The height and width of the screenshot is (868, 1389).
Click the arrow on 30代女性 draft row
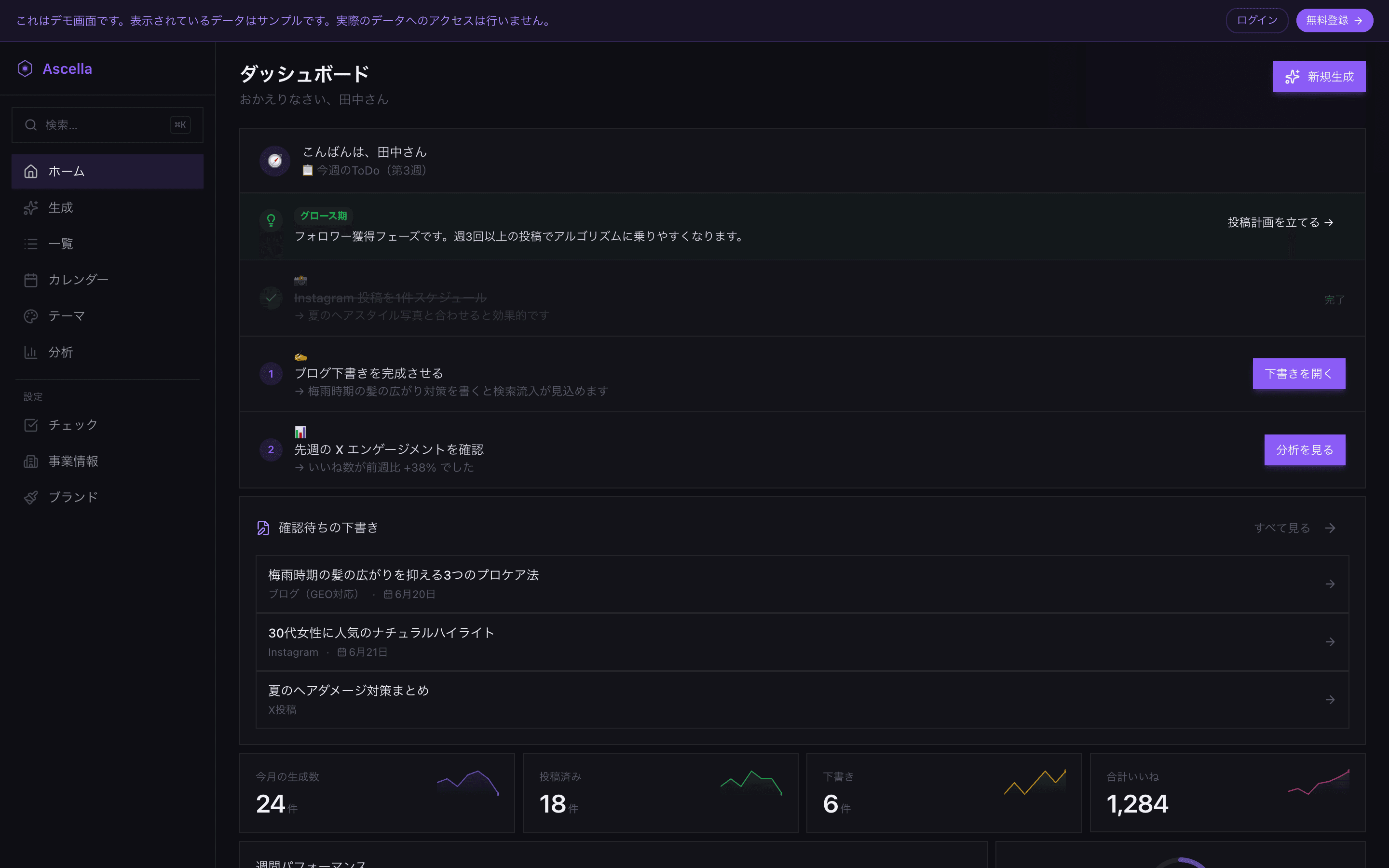click(x=1330, y=642)
